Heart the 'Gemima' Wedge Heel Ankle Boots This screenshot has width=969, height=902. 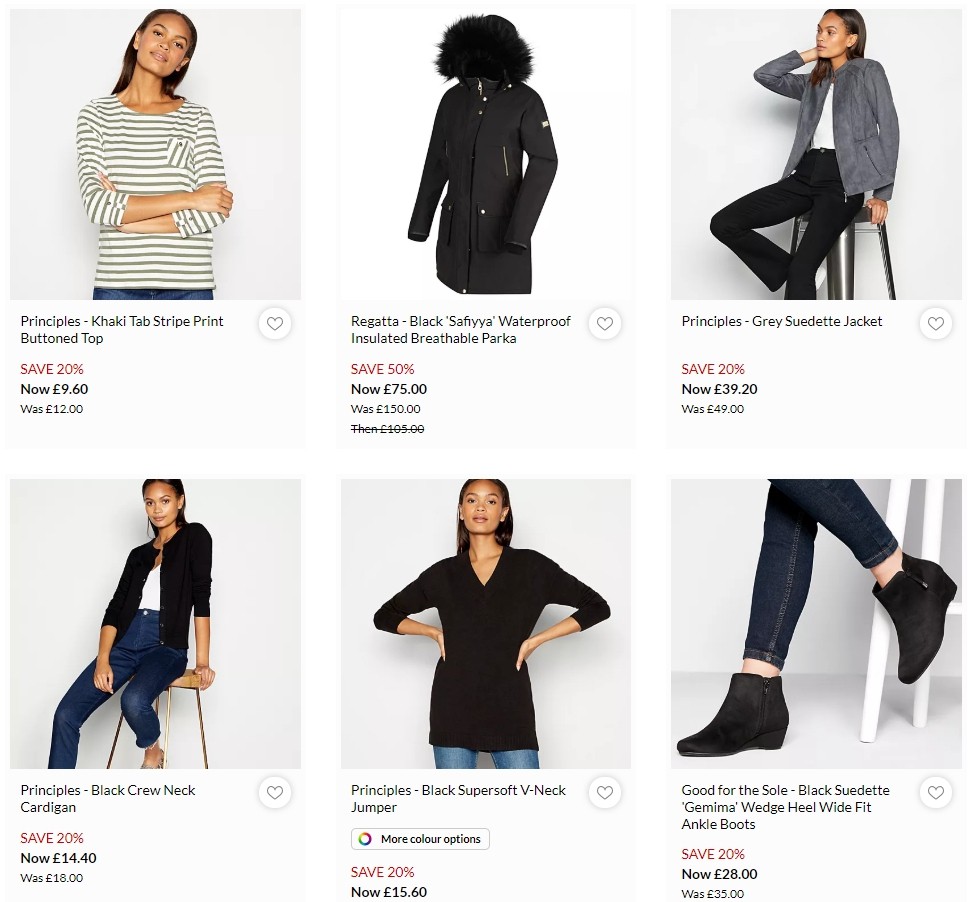[935, 792]
